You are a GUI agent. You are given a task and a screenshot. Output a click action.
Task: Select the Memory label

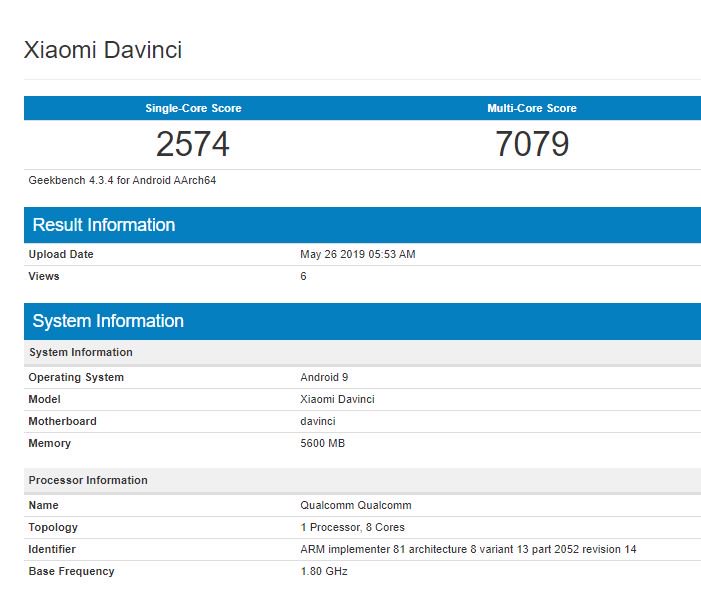click(49, 443)
